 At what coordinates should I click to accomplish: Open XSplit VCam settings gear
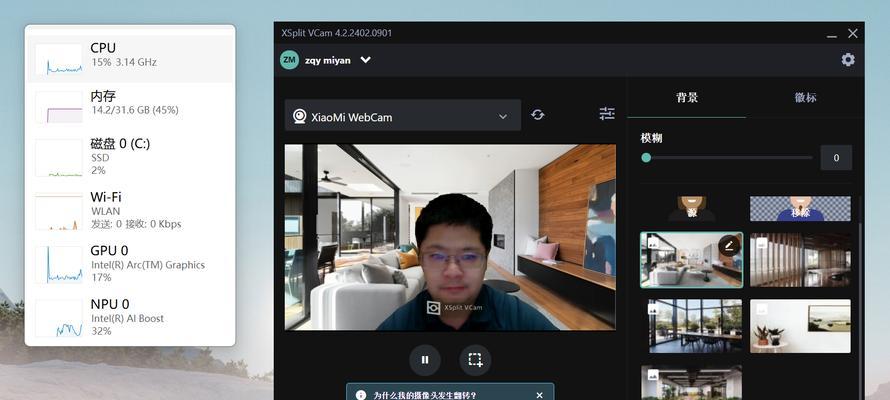[847, 60]
